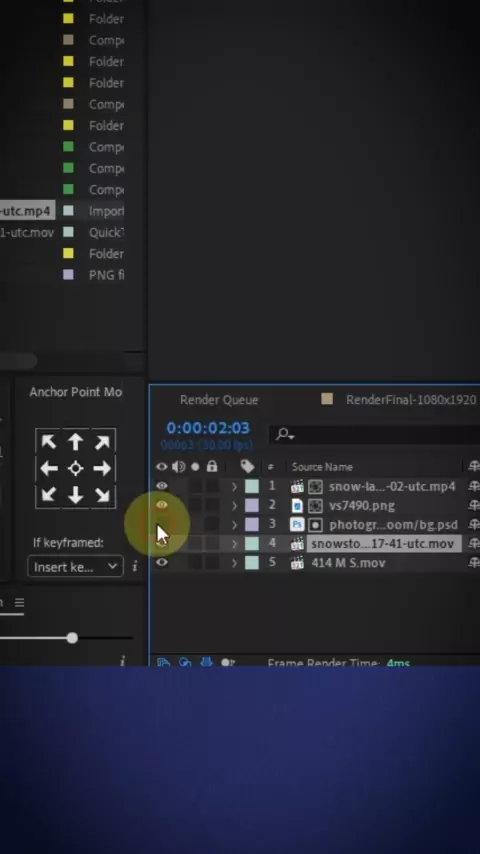The height and width of the screenshot is (854, 480).
Task: Hide the snow-la...-02-utc.mp4 layer eye
Action: [x=162, y=486]
